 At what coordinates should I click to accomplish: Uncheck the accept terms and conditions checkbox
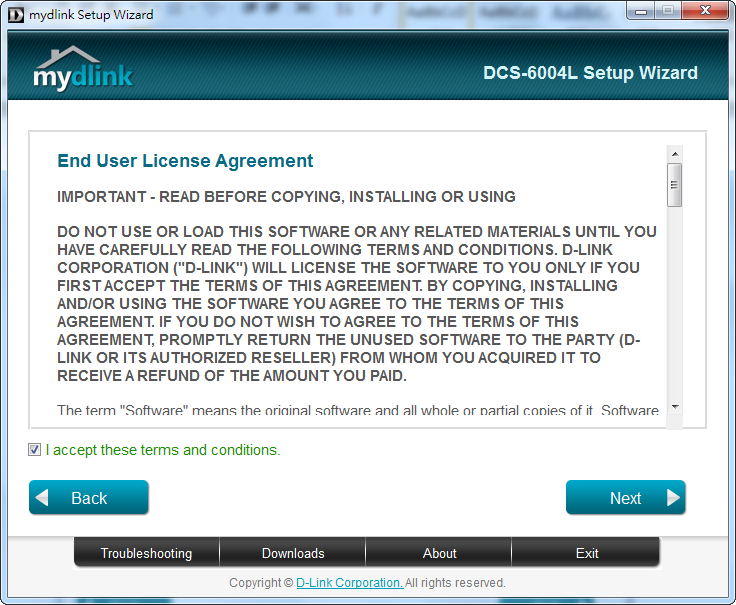35,450
